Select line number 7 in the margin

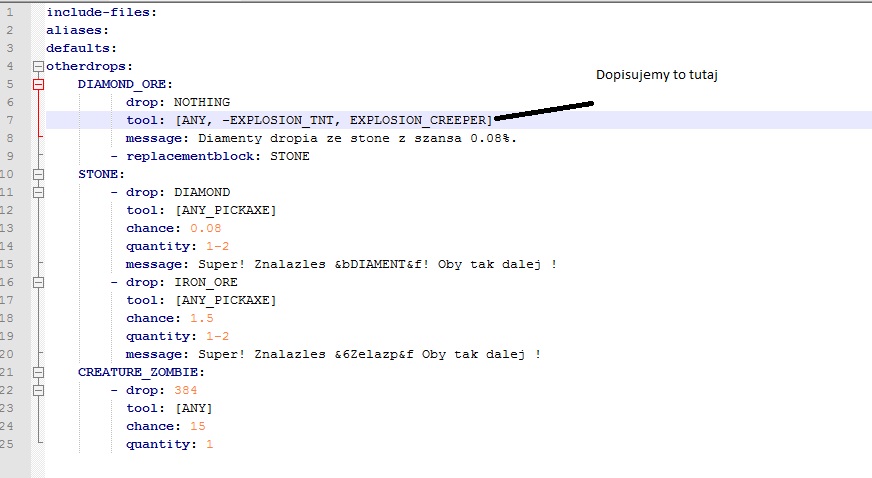(x=9, y=120)
